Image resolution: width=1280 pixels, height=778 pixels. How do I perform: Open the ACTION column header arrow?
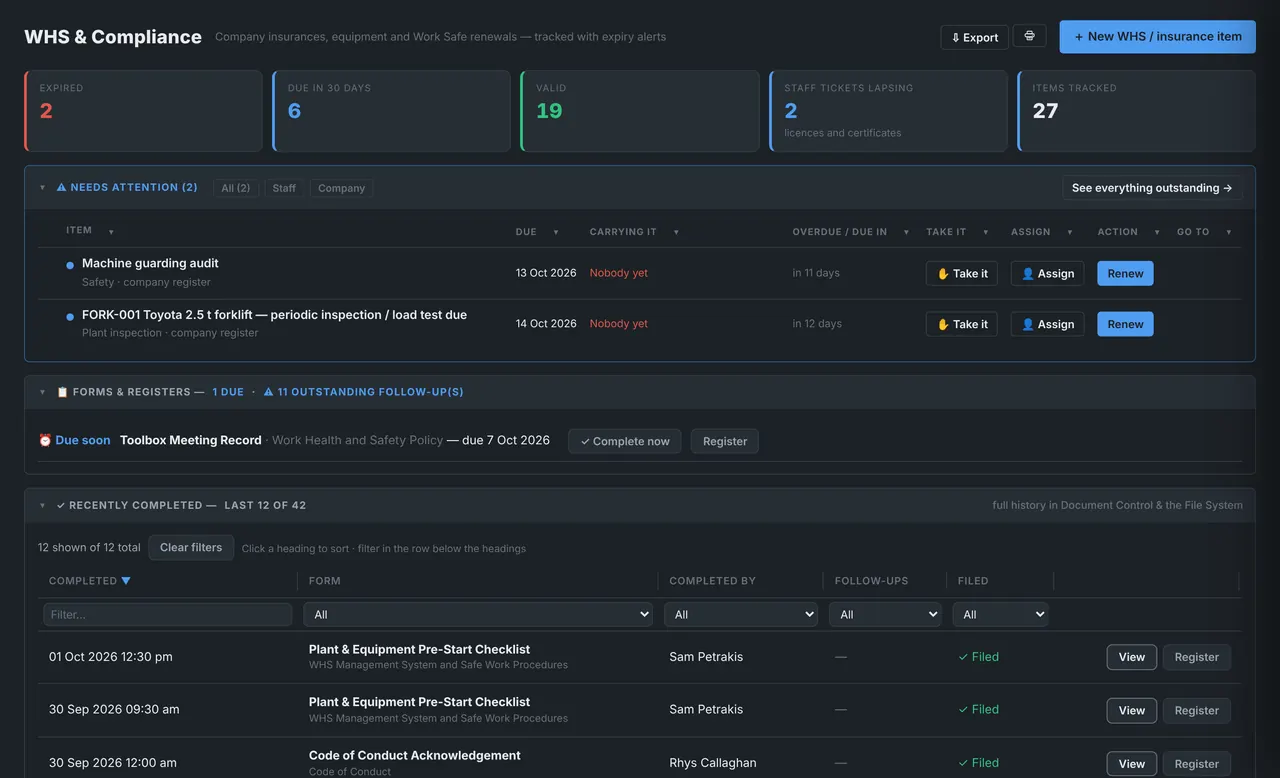coord(1157,232)
